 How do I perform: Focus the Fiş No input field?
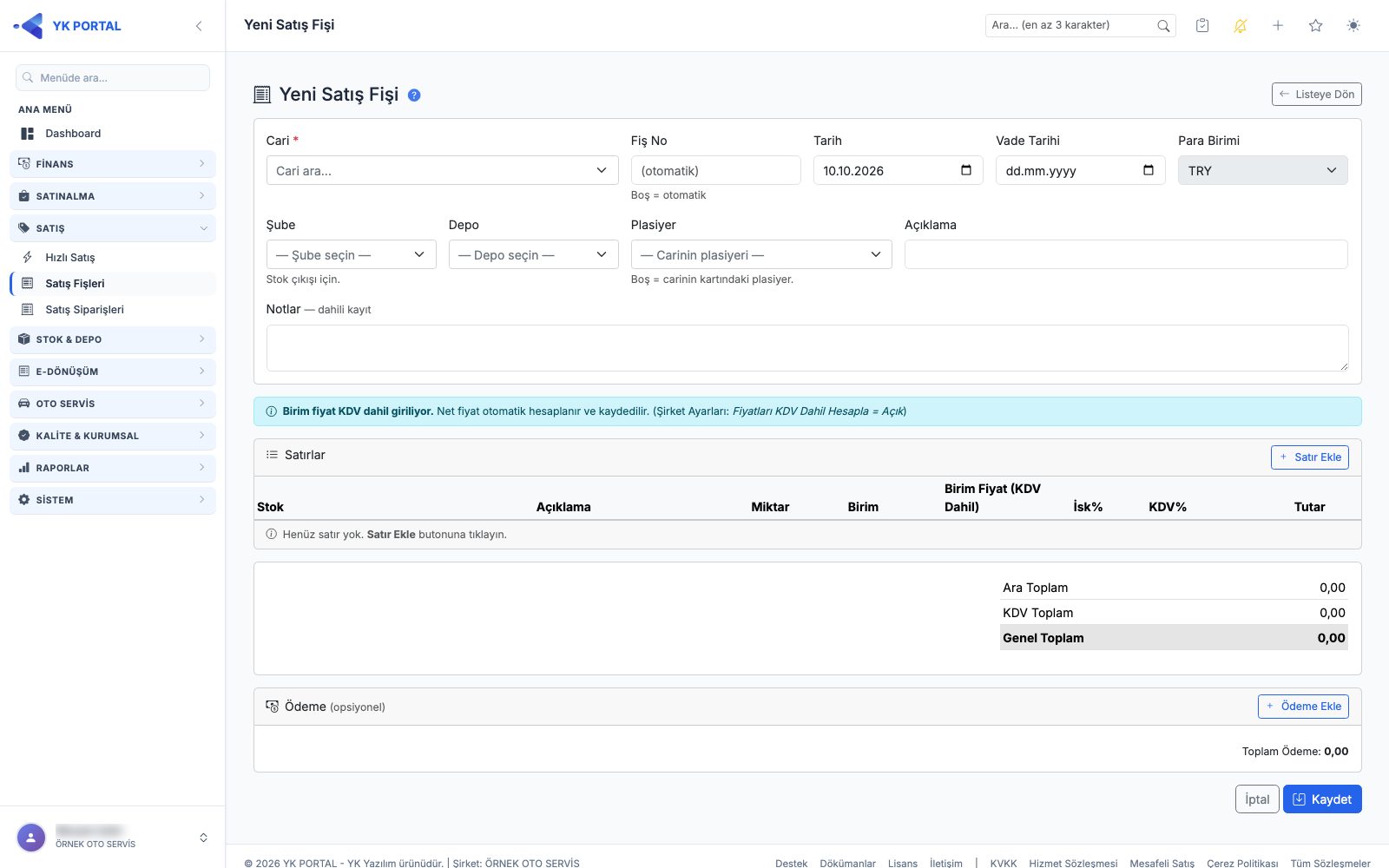[x=715, y=170]
